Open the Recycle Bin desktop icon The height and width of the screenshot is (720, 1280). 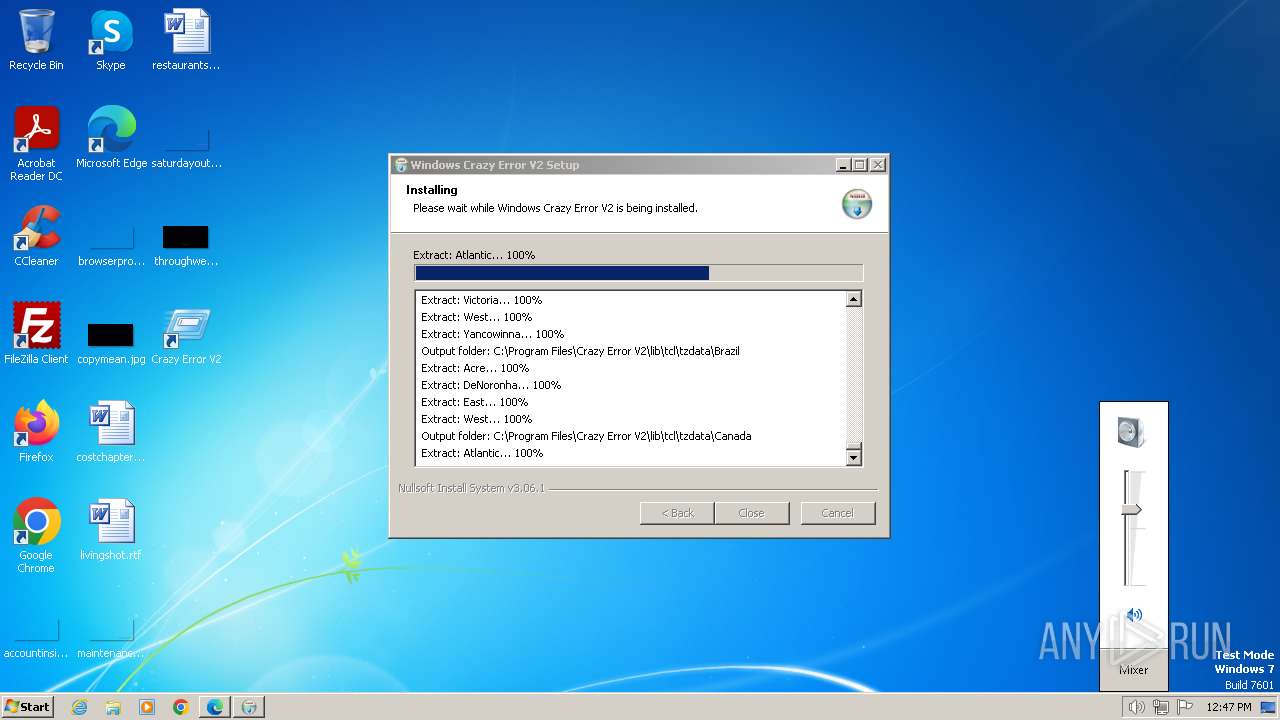[x=36, y=40]
